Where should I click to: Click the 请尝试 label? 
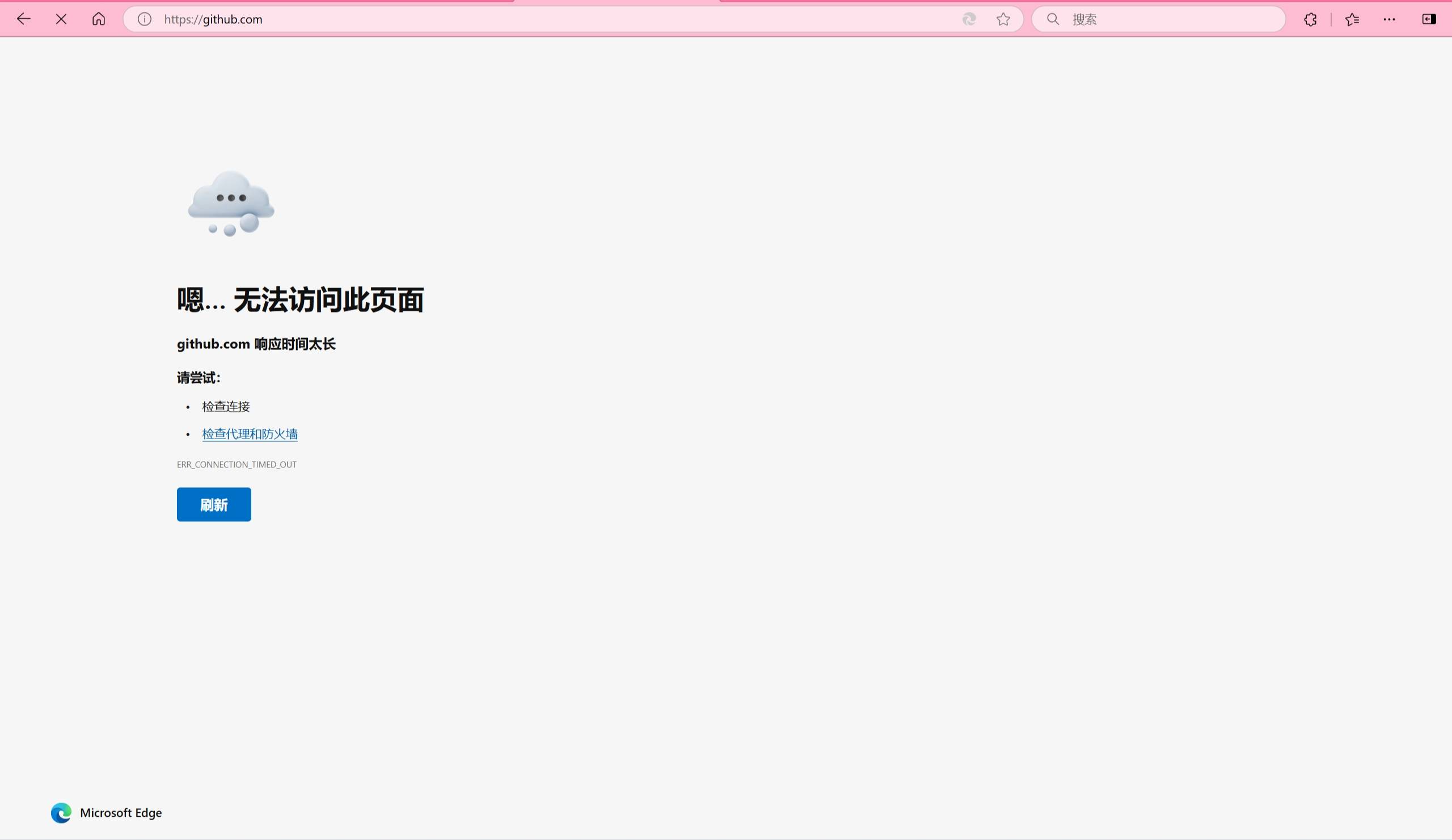(198, 378)
